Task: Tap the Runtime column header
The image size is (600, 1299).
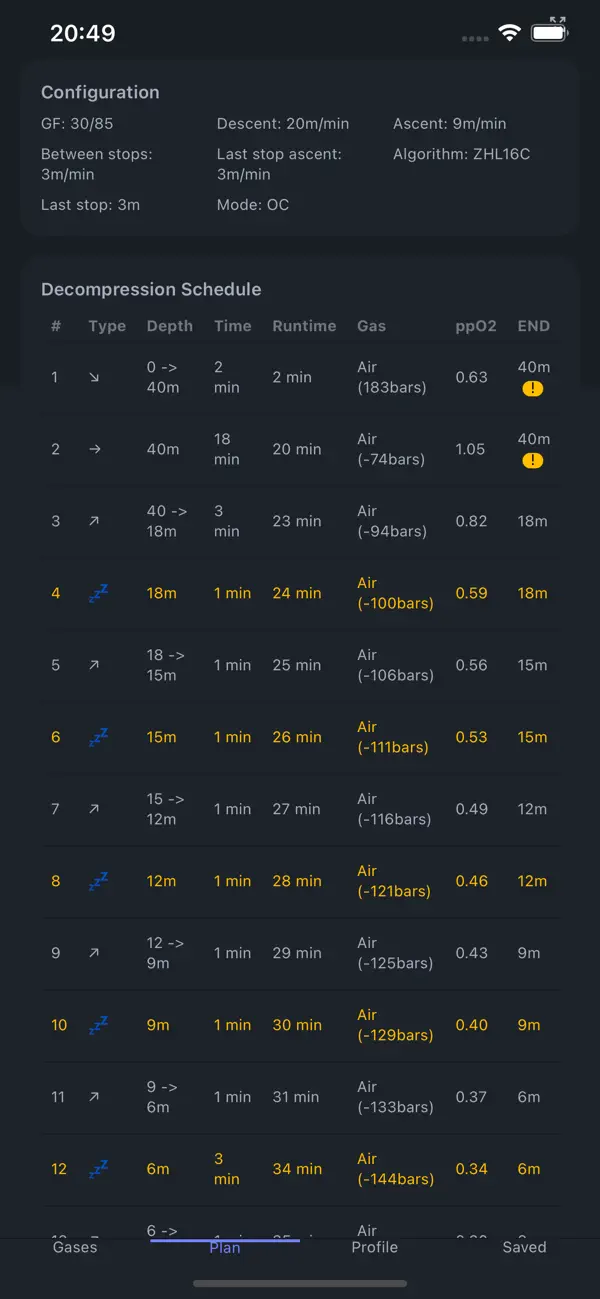Action: point(304,326)
